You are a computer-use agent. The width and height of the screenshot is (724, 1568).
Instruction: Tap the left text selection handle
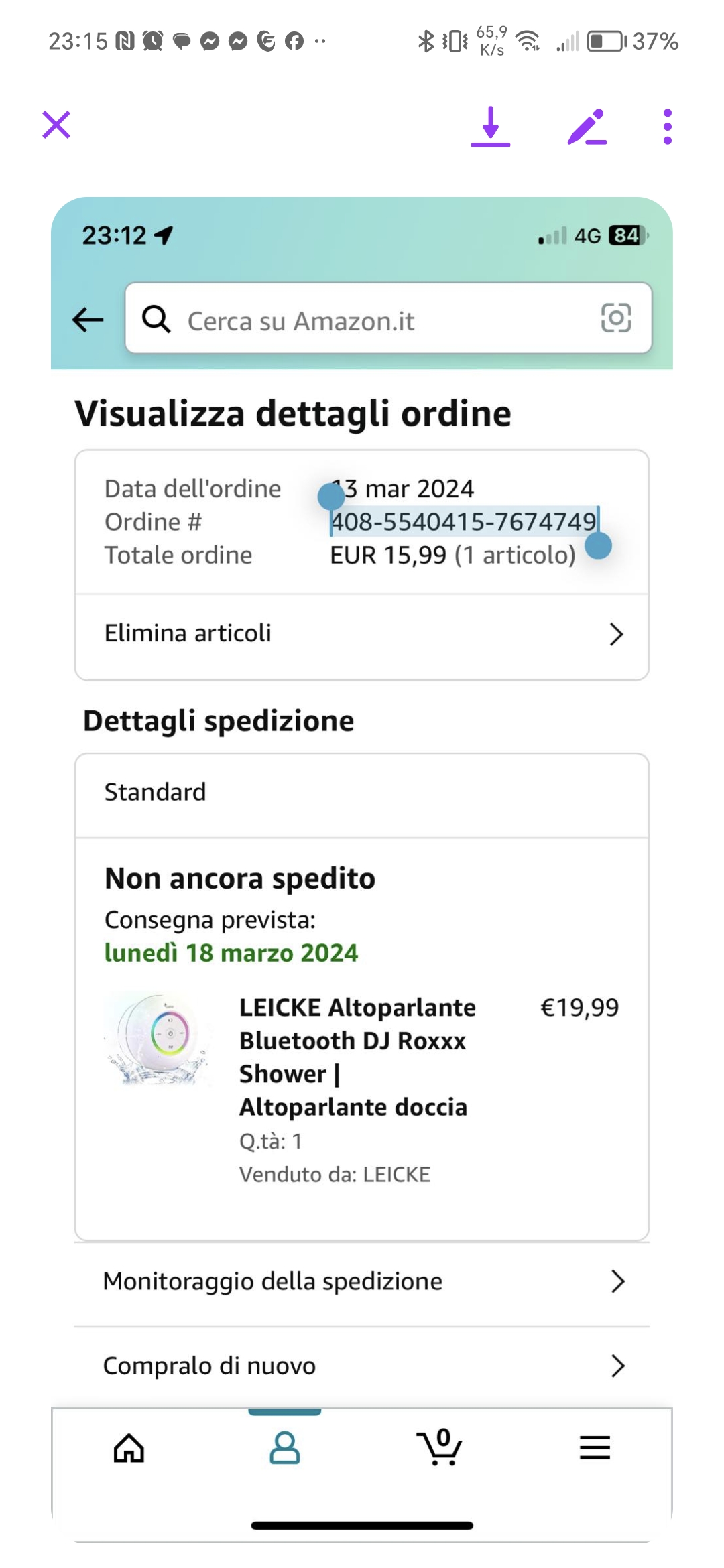coord(331,497)
